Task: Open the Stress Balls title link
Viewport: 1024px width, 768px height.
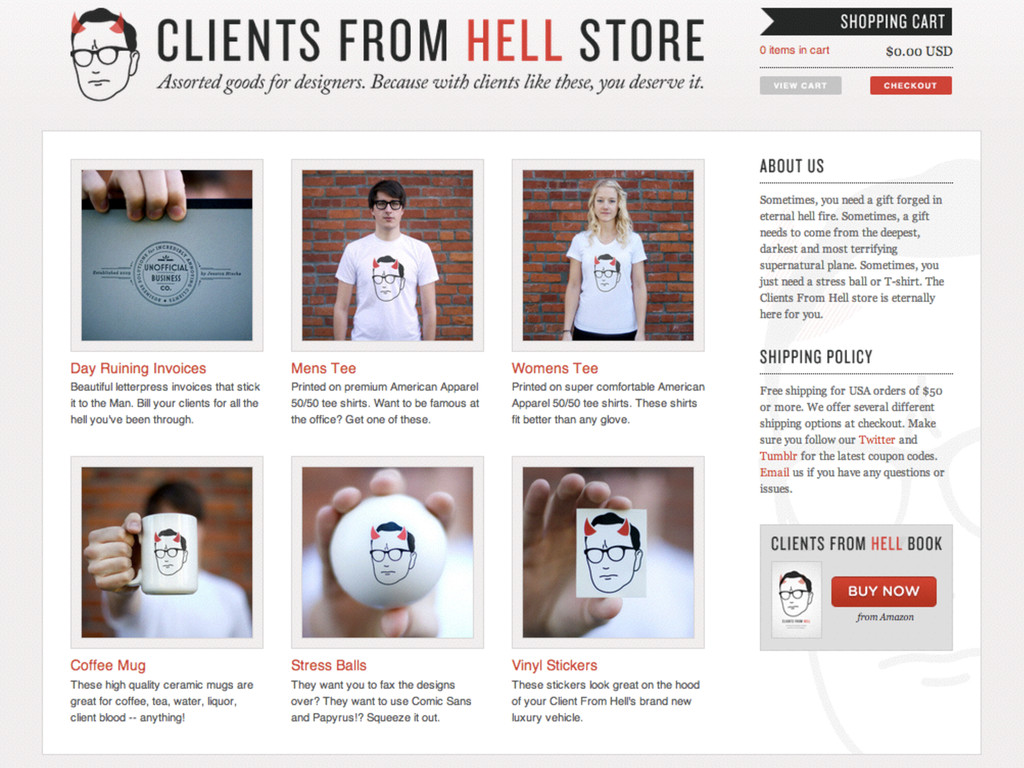Action: [328, 665]
